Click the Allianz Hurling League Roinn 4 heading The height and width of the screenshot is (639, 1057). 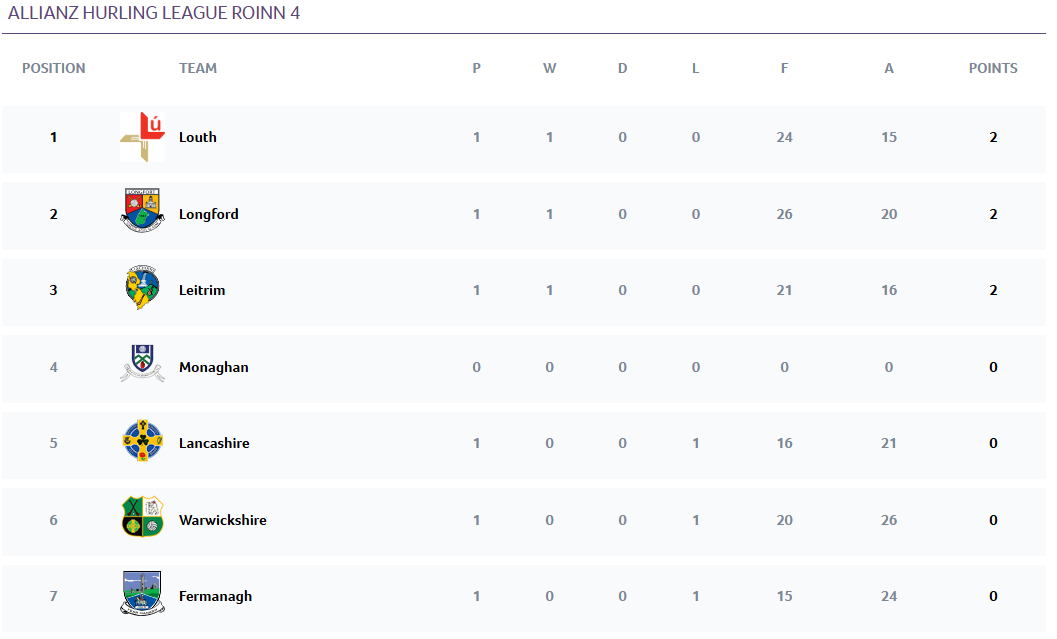click(154, 13)
